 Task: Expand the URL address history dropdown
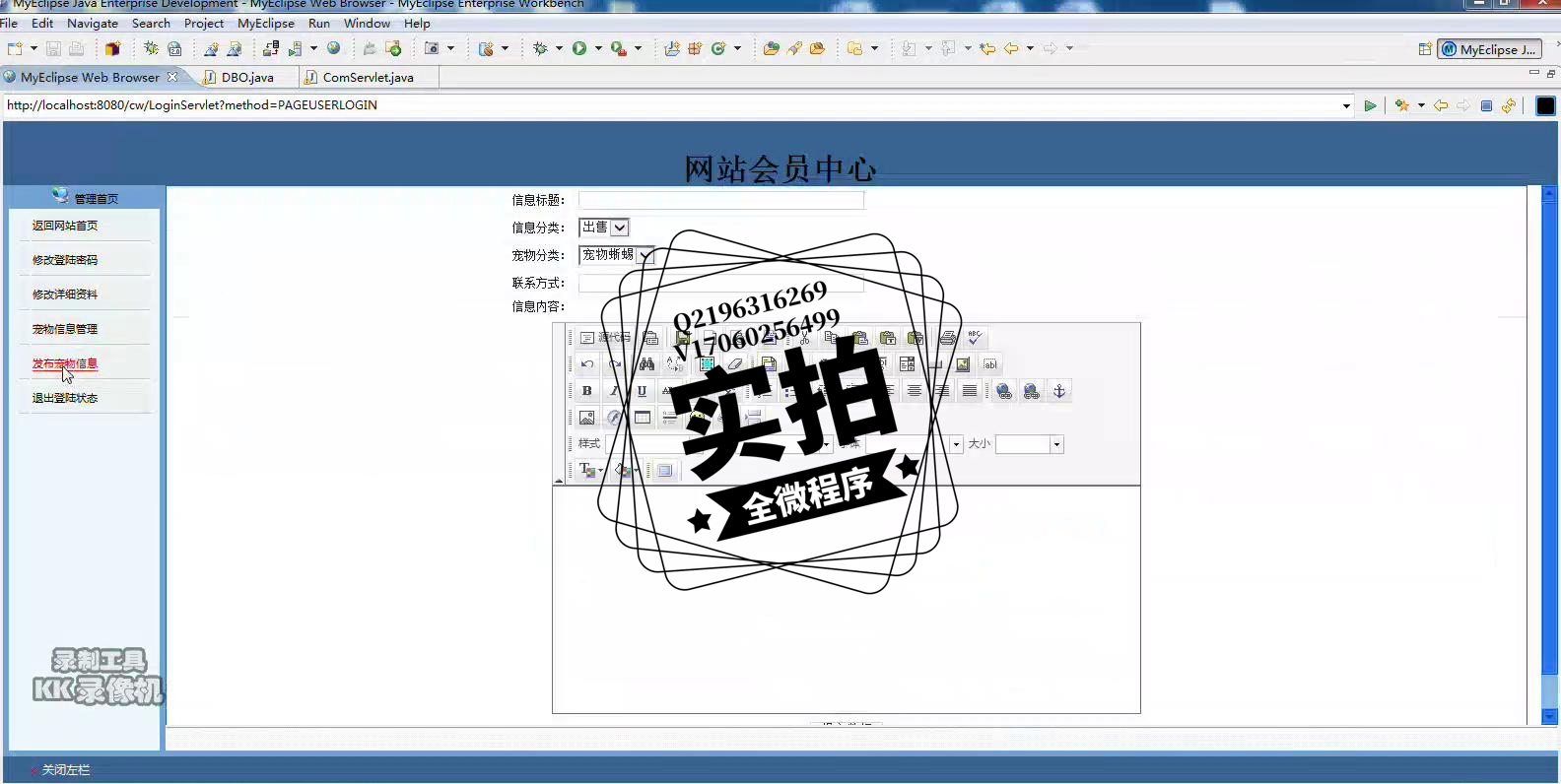[1346, 105]
